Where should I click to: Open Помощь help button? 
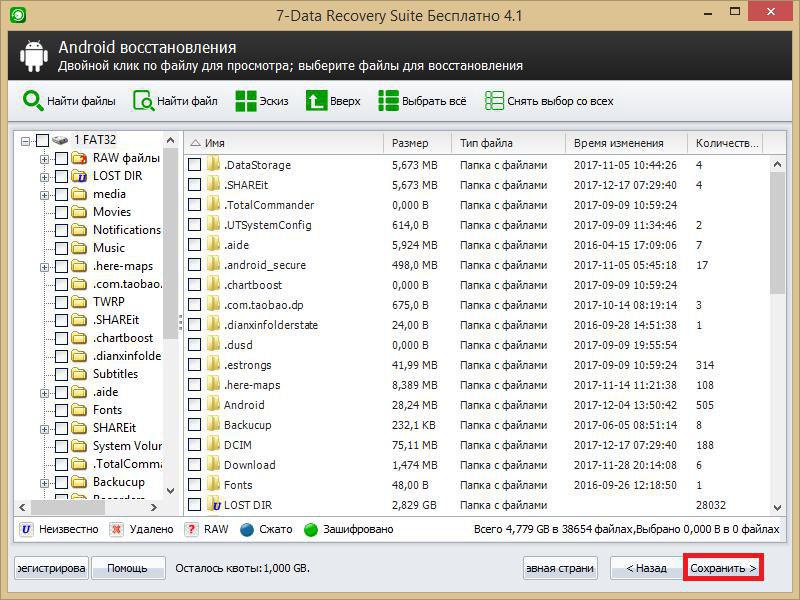pos(128,567)
